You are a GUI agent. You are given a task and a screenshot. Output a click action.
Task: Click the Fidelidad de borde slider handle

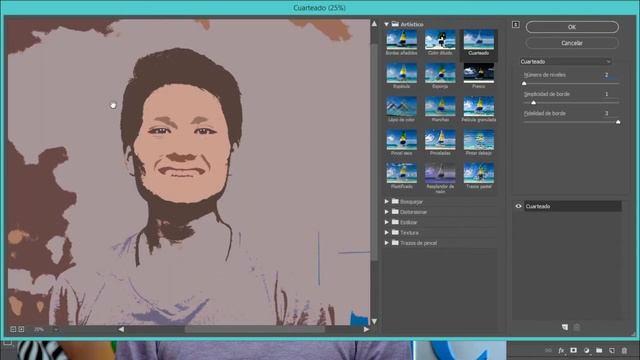pyautogui.click(x=618, y=122)
